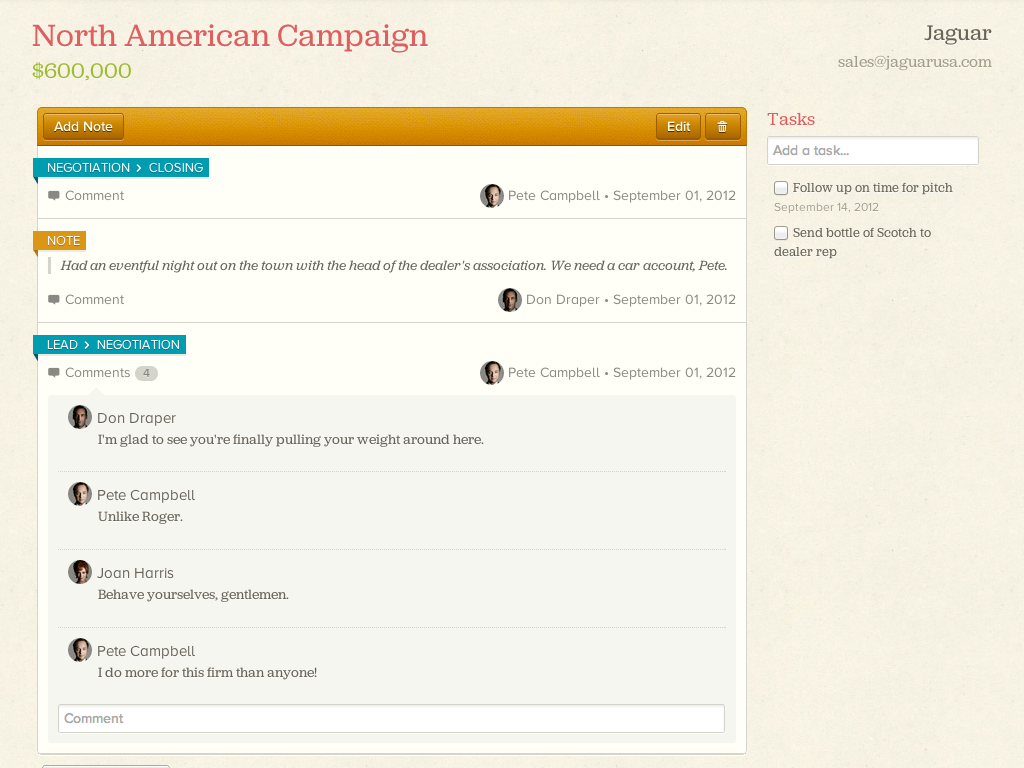Open Comment link under Negotiation > Closing

pyautogui.click(x=94, y=195)
